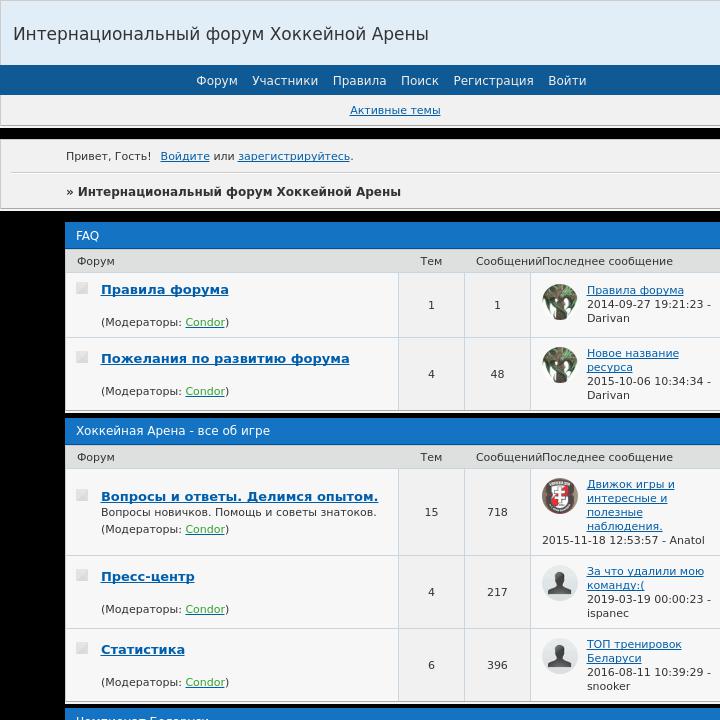Open the Пожелания по развитию форума forum
This screenshot has height=720, width=720.
click(x=225, y=359)
